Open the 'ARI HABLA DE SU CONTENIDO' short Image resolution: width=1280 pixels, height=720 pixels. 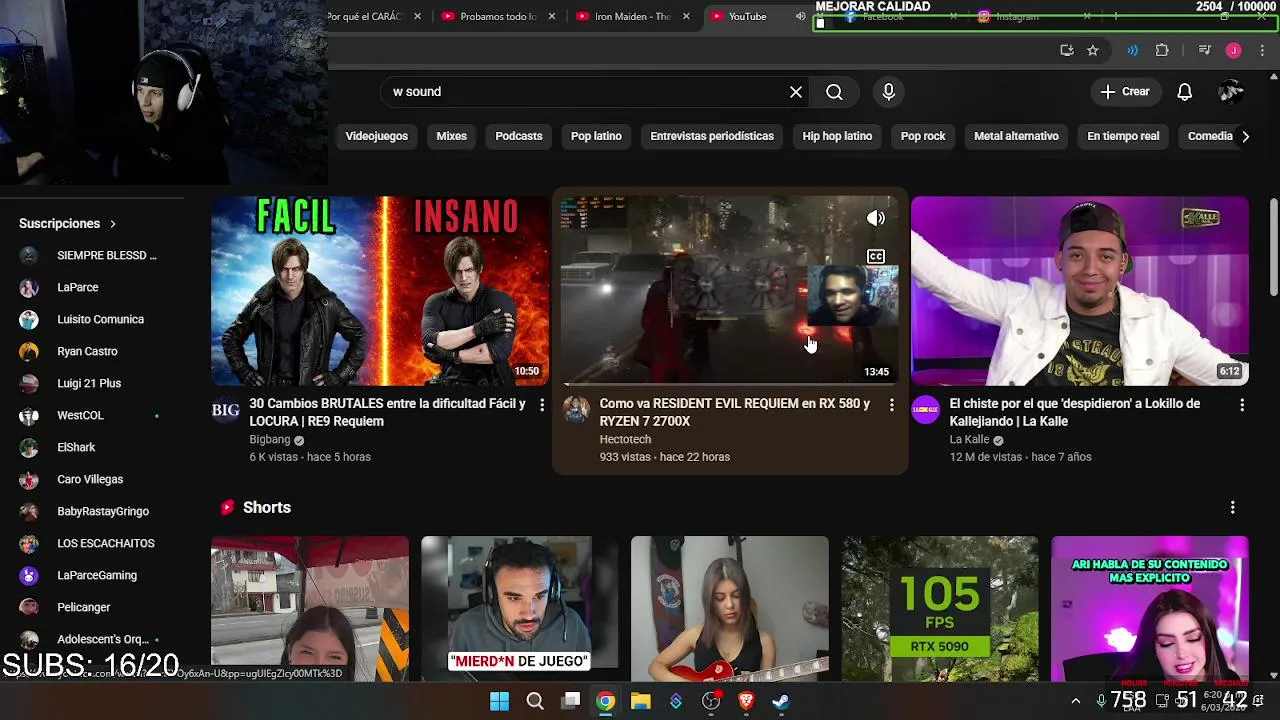tap(1150, 608)
